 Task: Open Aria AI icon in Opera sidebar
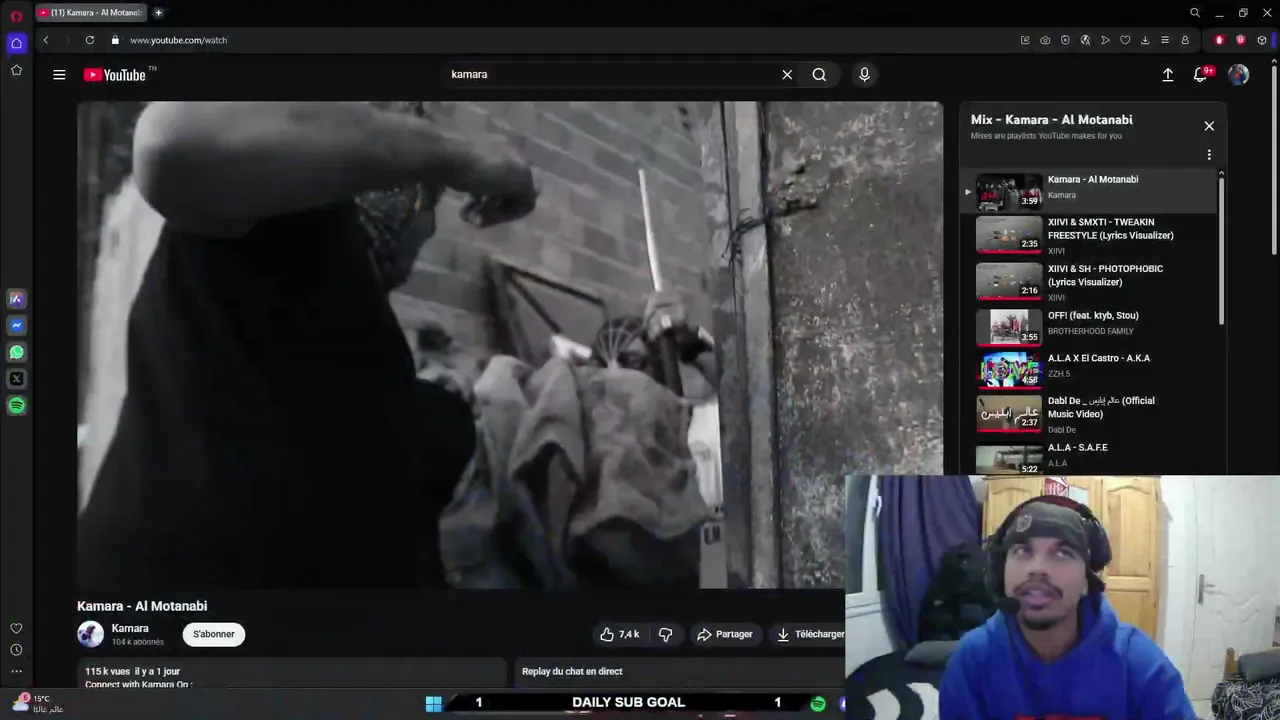pos(16,298)
